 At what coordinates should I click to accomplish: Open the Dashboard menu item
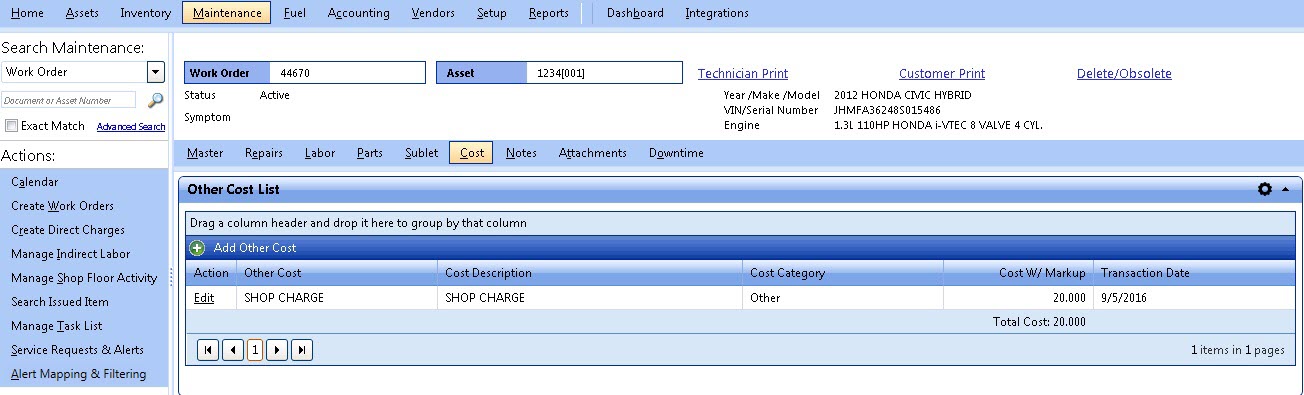tap(635, 13)
